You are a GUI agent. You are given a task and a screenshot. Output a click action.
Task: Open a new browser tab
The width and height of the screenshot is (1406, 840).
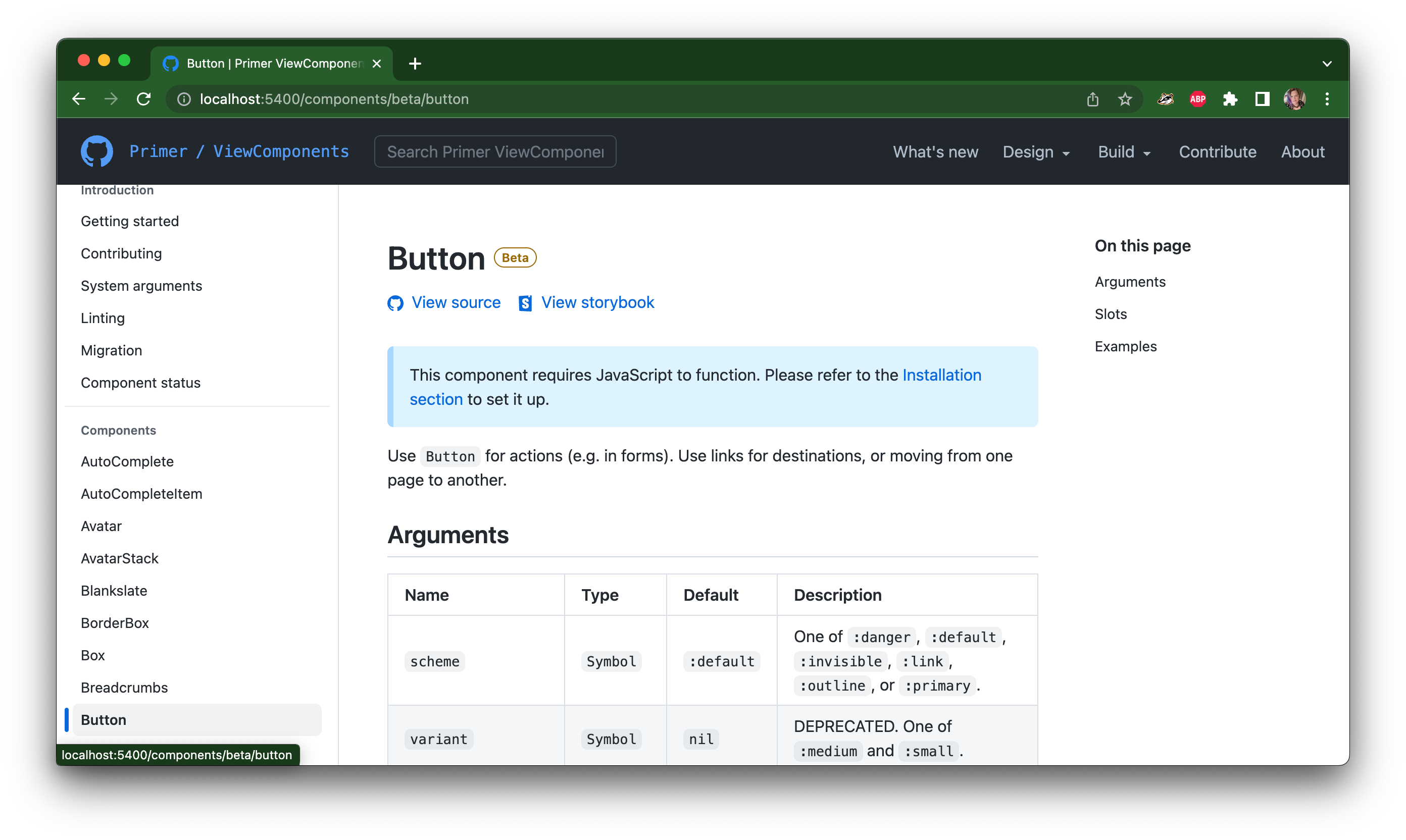point(415,64)
